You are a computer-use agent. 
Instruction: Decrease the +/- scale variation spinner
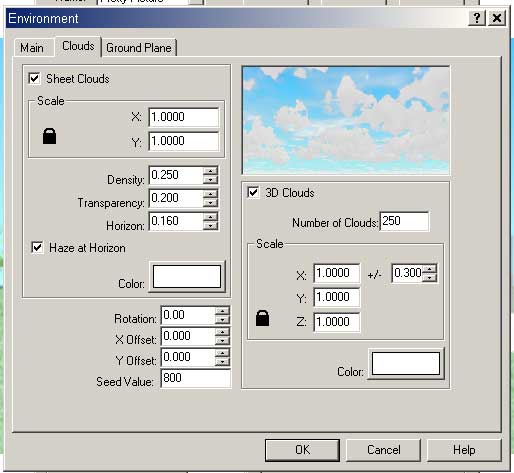[430, 277]
